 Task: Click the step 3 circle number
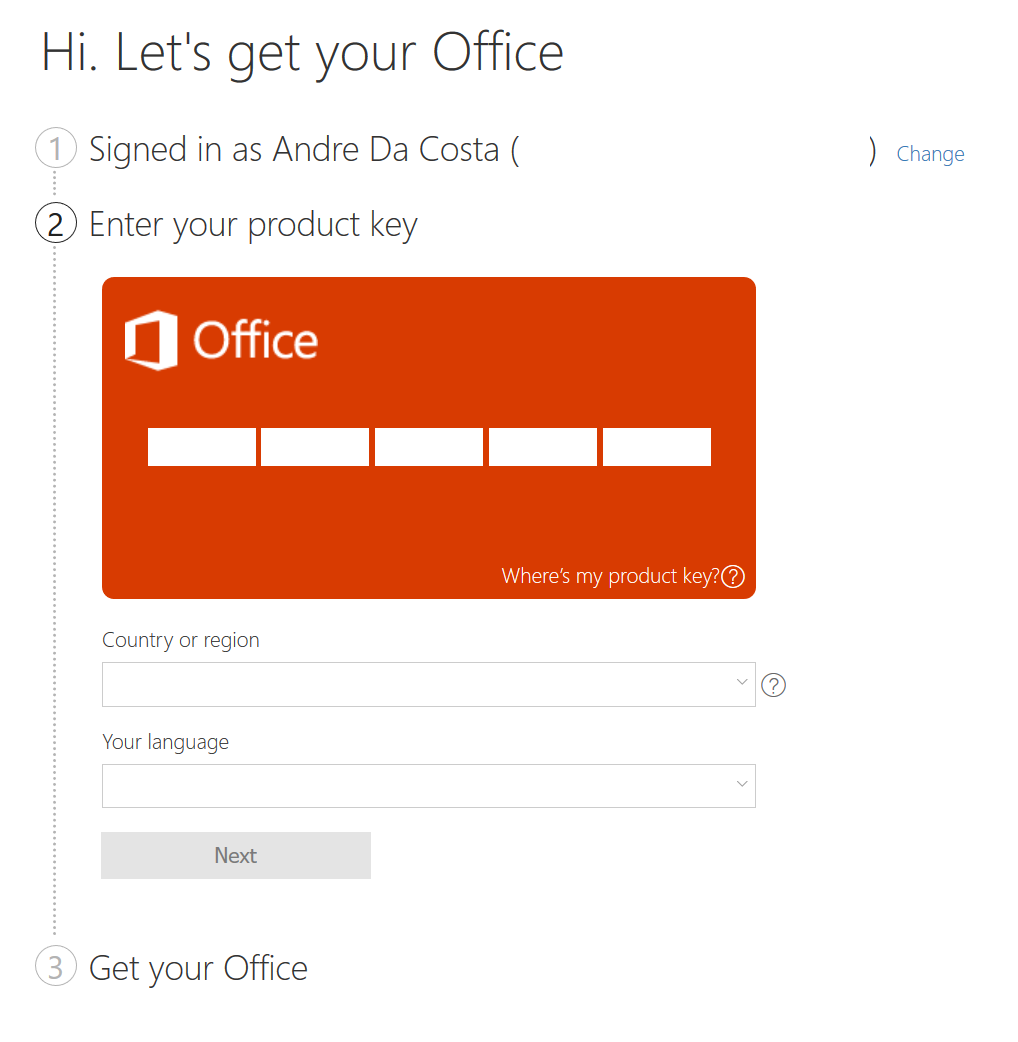pyautogui.click(x=56, y=966)
